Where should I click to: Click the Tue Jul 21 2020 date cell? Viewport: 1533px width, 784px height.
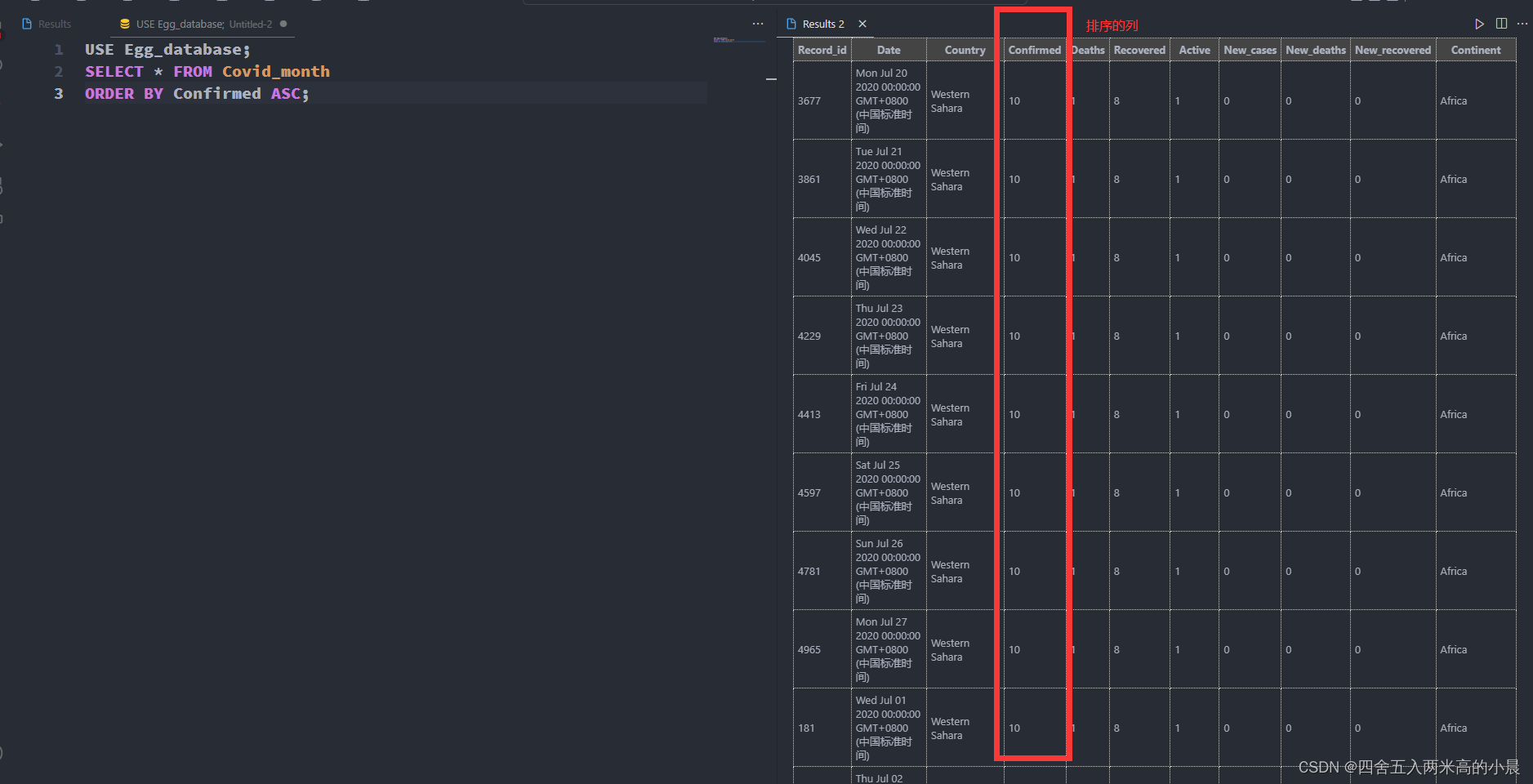pyautogui.click(x=889, y=179)
